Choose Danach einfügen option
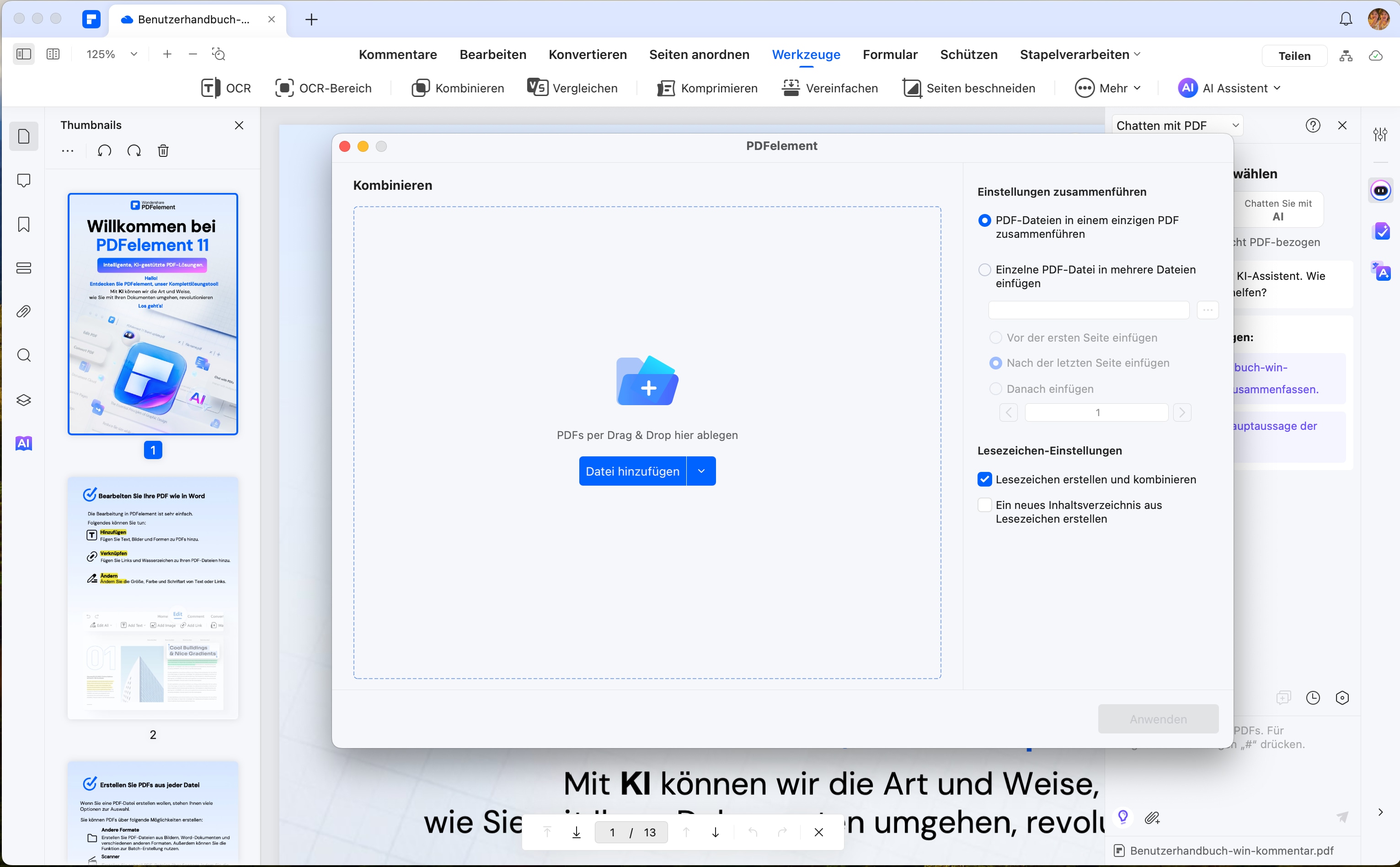Screen dimensions: 1400x867 click(996, 389)
